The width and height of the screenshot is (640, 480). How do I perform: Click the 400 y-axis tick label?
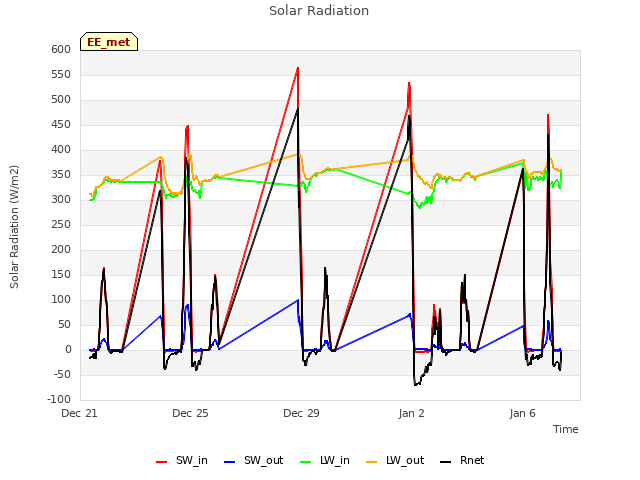[x=61, y=150]
